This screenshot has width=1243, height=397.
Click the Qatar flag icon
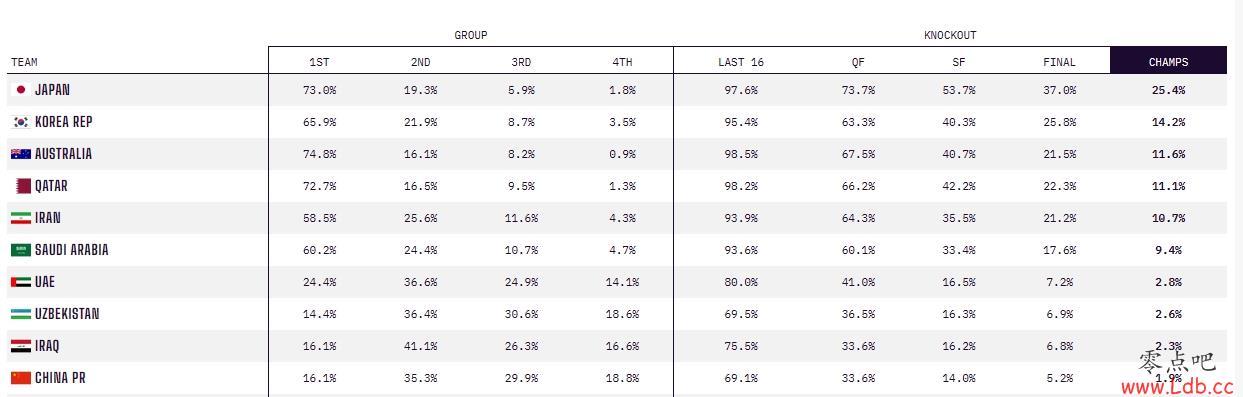pyautogui.click(x=23, y=186)
